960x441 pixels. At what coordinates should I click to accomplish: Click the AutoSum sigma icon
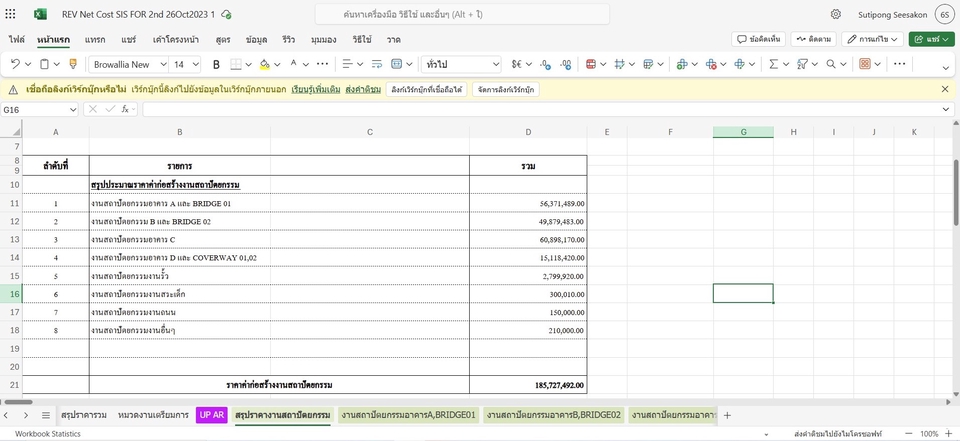(x=773, y=64)
